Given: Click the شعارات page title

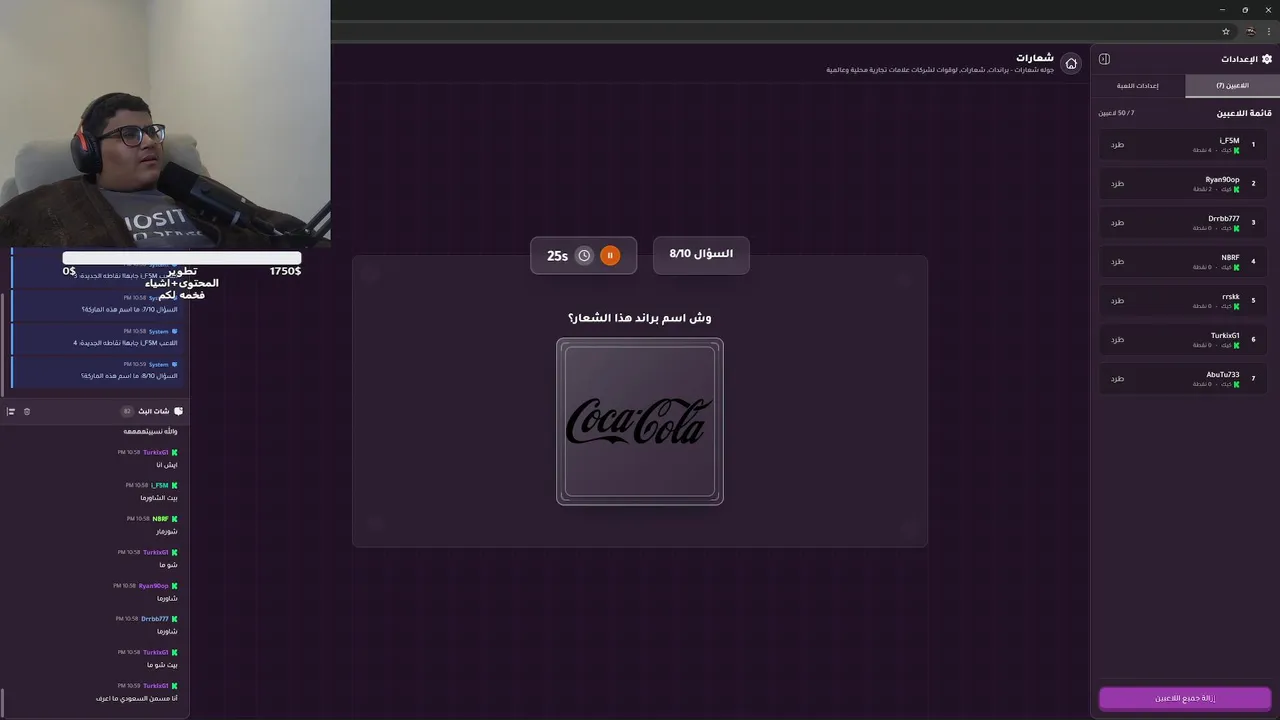Looking at the screenshot, I should (x=1036, y=58).
